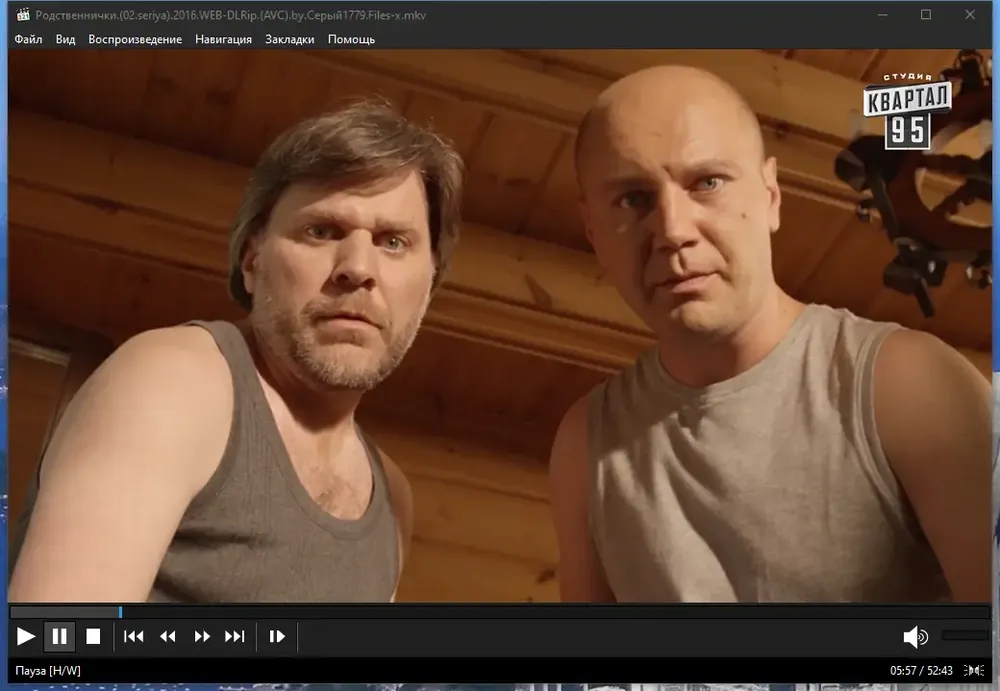Open the Помощь menu

click(x=351, y=39)
